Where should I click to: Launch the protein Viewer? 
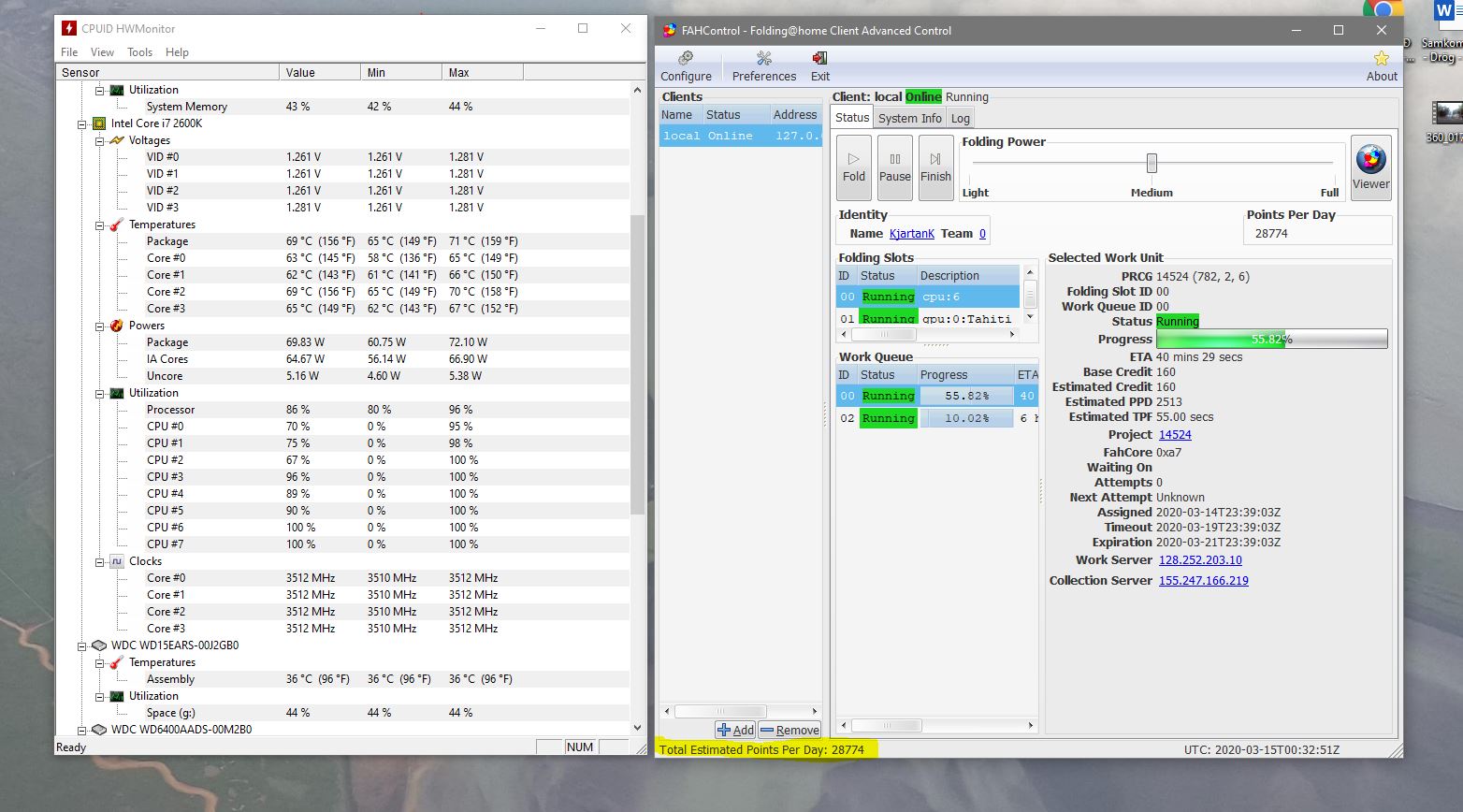pyautogui.click(x=1370, y=167)
